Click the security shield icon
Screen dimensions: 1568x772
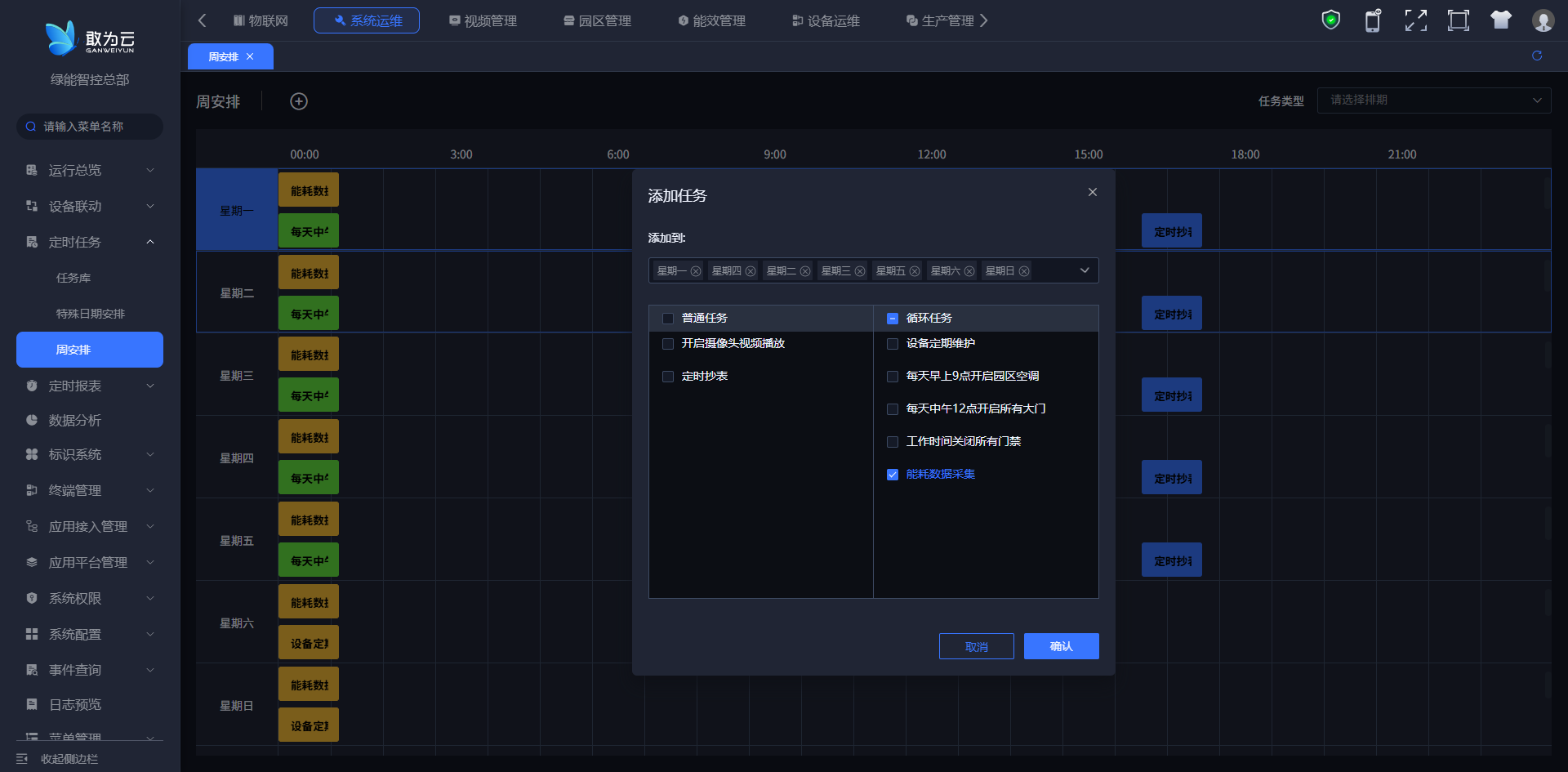(1331, 20)
